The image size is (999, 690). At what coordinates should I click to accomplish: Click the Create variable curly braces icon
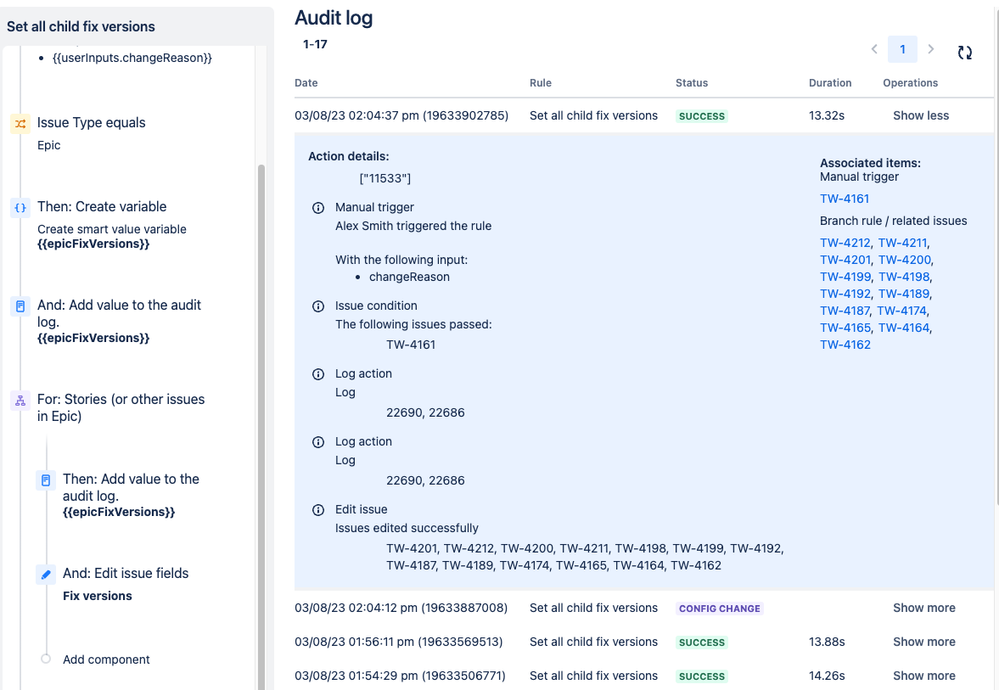click(x=20, y=208)
